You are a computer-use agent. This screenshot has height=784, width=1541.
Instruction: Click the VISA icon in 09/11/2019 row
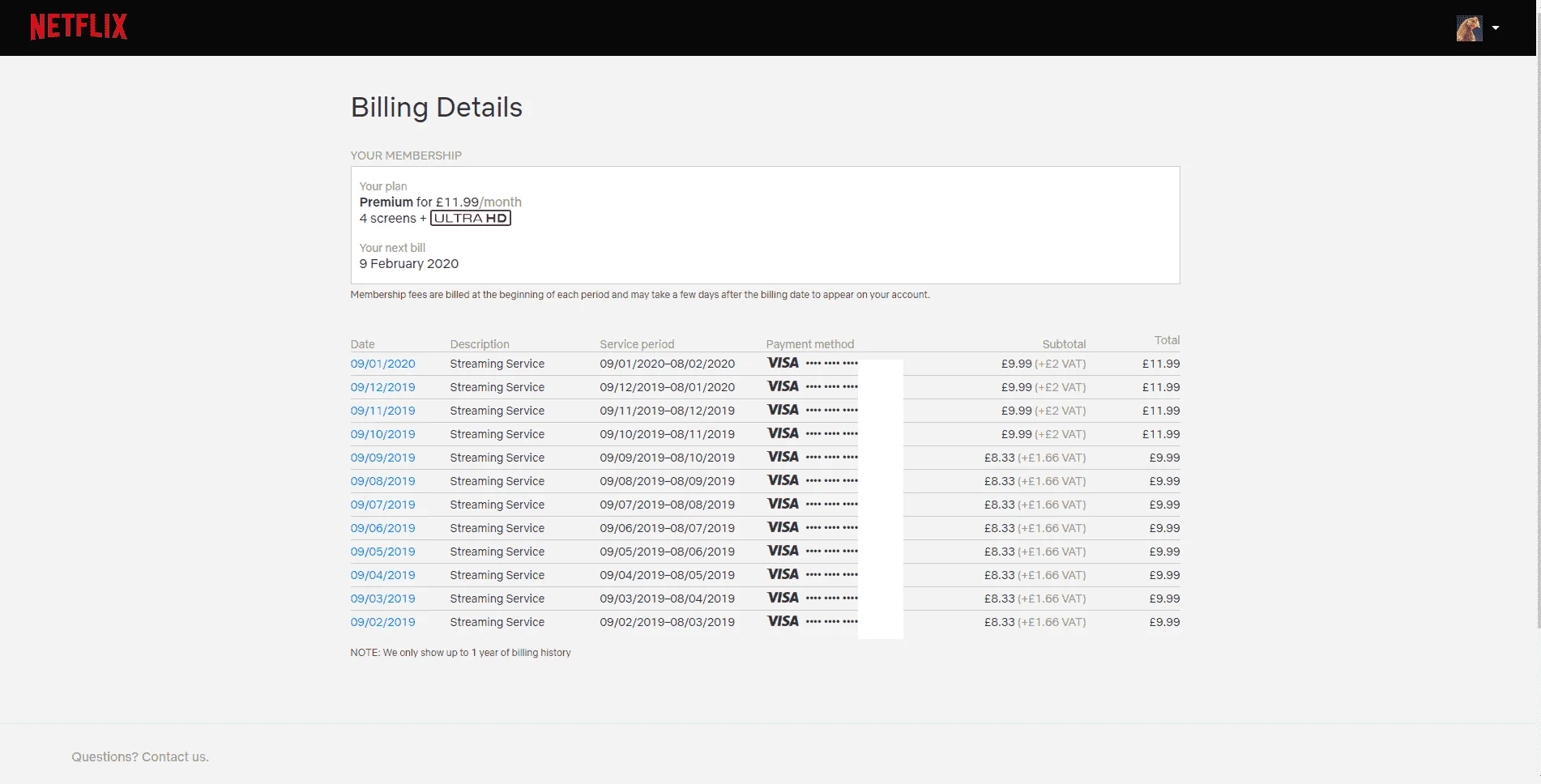(x=783, y=410)
